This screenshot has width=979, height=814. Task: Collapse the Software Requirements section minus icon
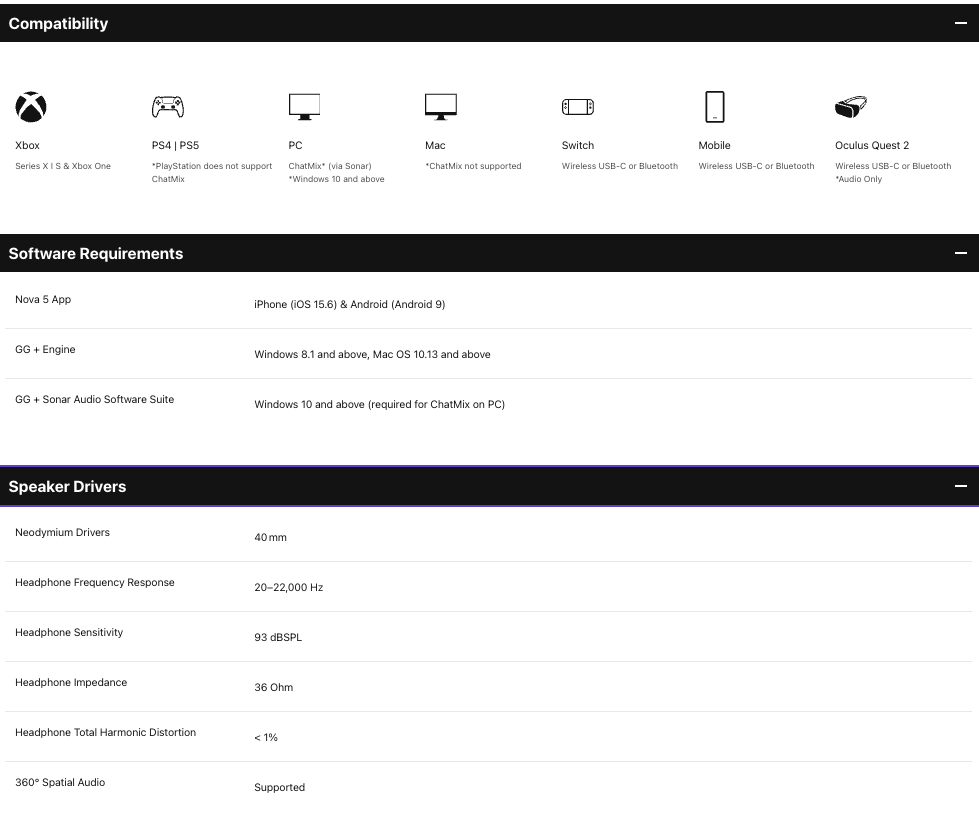[960, 253]
